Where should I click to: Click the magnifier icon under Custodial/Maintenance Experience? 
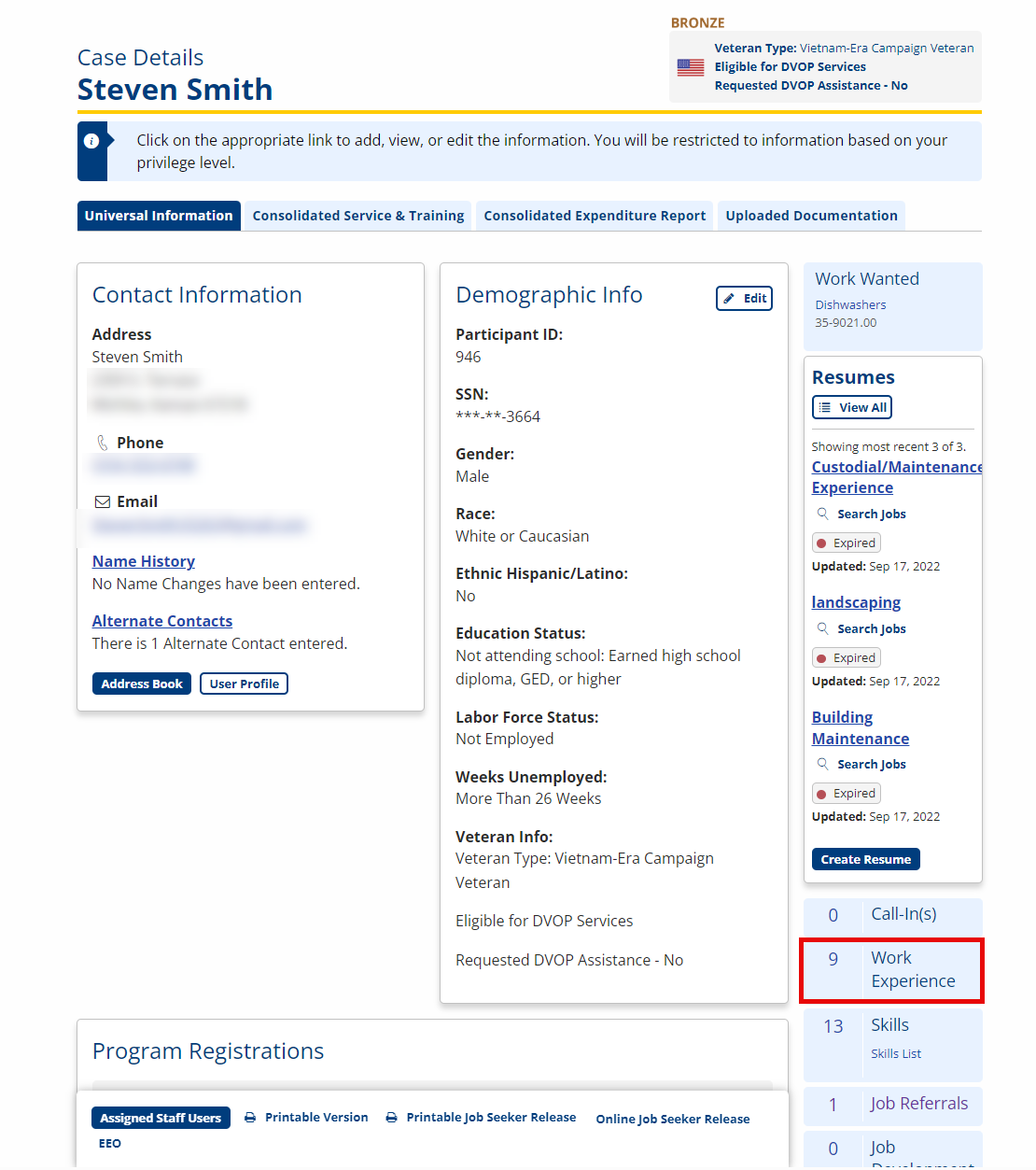pos(822,514)
